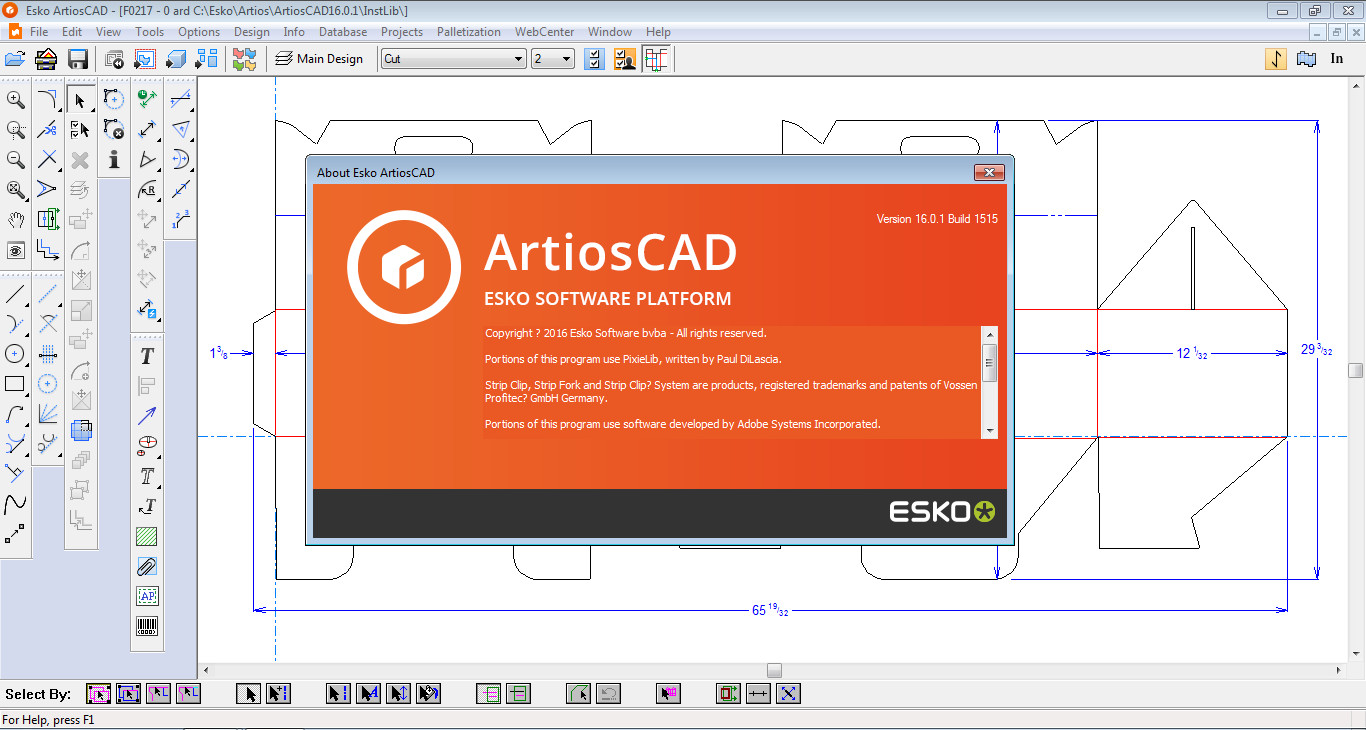Click the For Help, press F1 status text

[48, 720]
